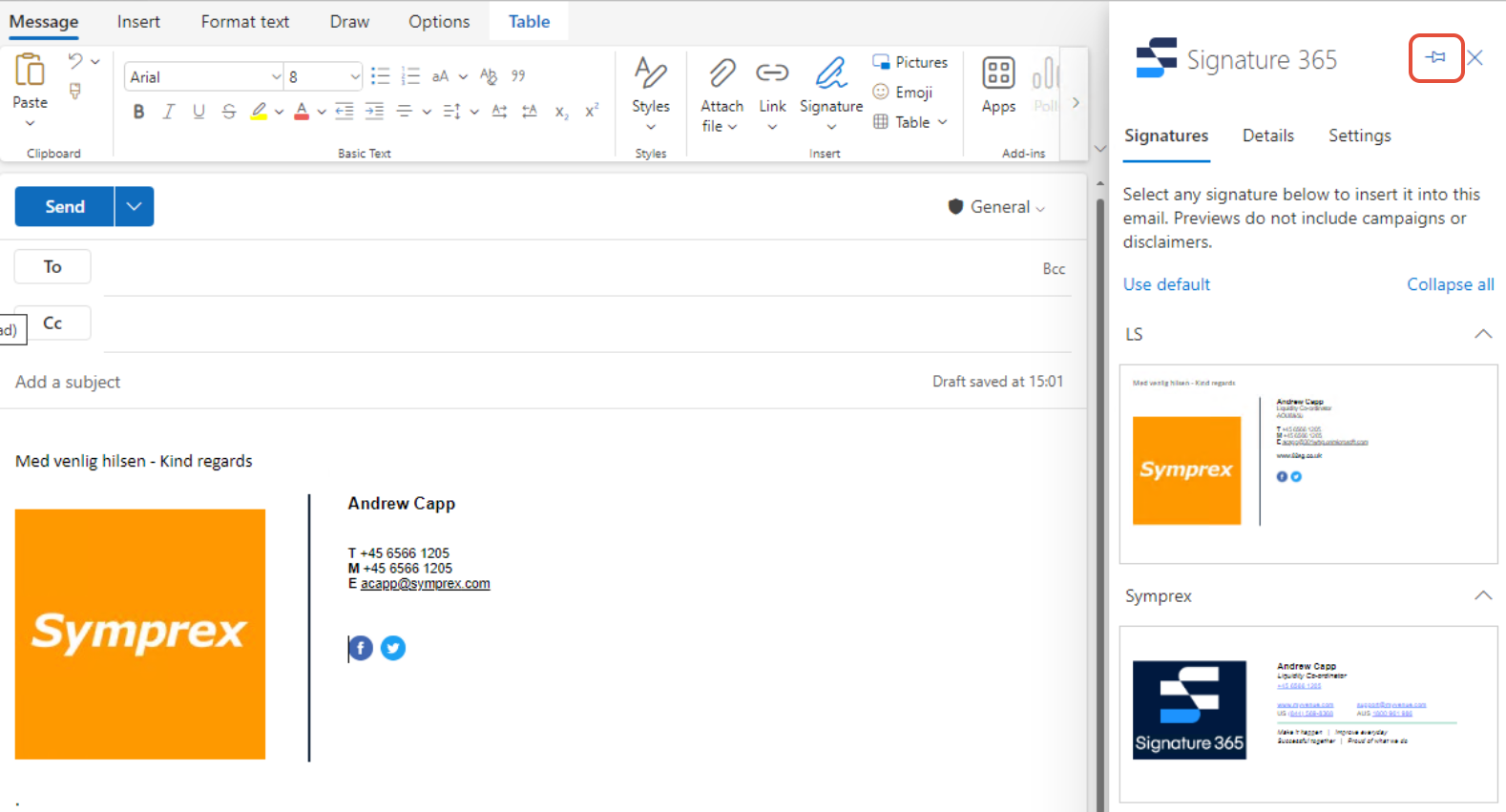Open the Apps add-ins button
Screen dimensions: 1506x812
coord(998,85)
